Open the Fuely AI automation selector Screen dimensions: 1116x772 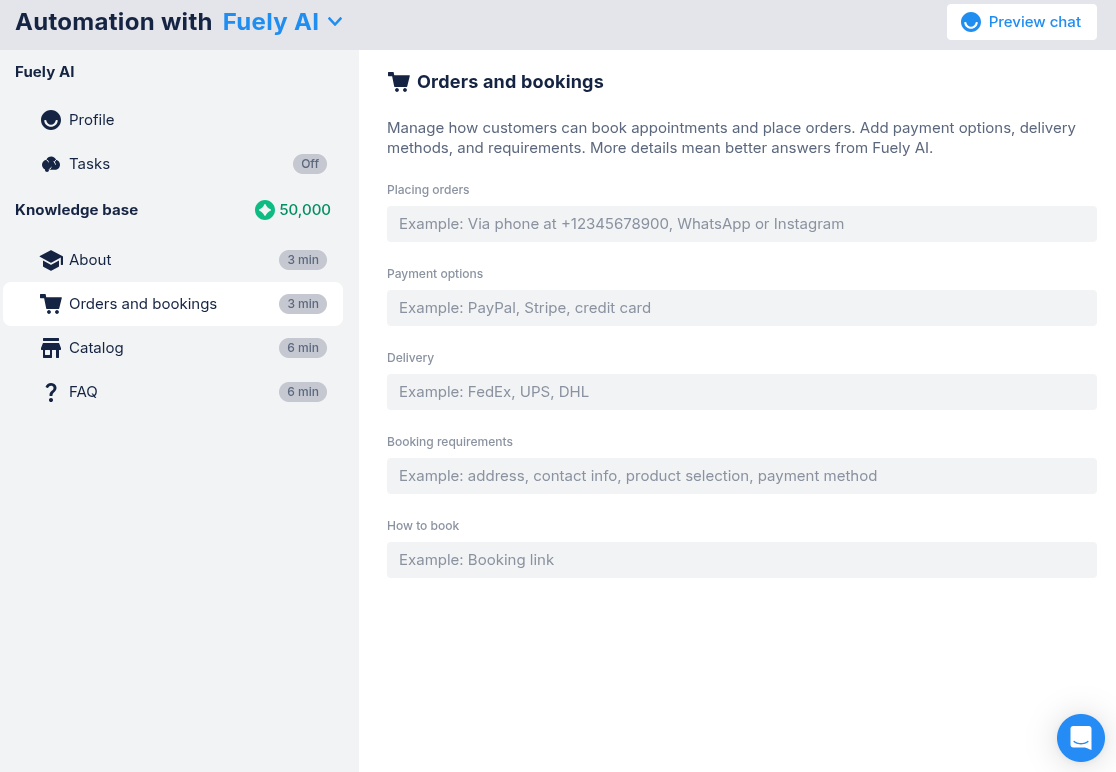271,22
